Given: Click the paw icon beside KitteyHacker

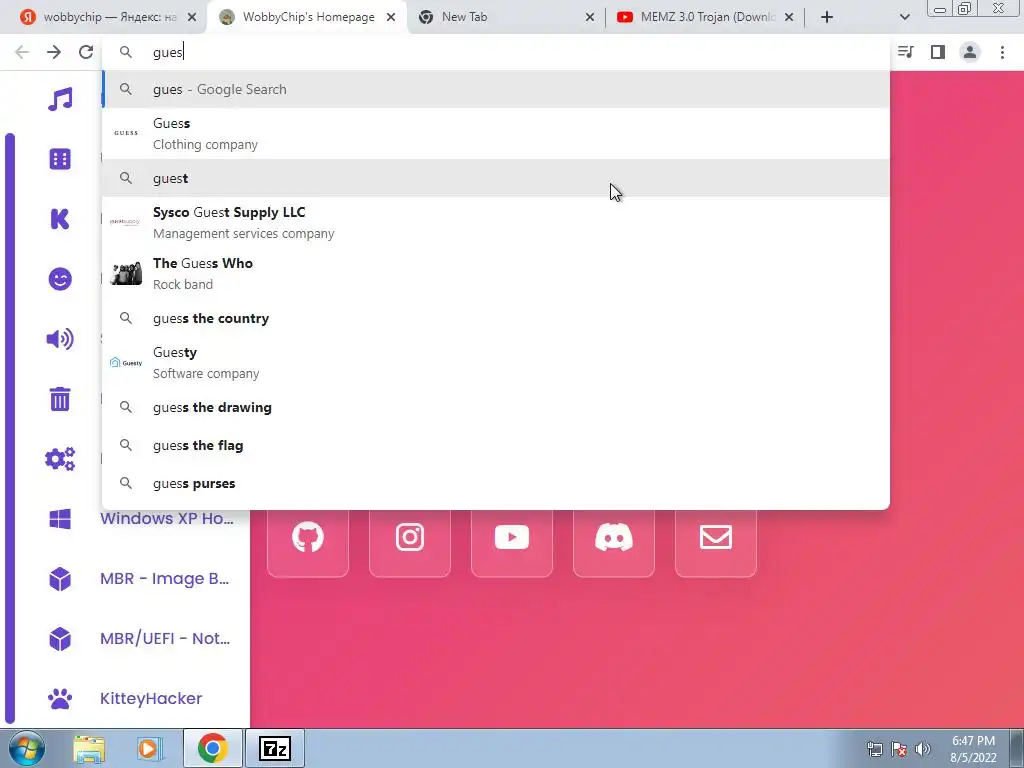Looking at the screenshot, I should pos(60,699).
